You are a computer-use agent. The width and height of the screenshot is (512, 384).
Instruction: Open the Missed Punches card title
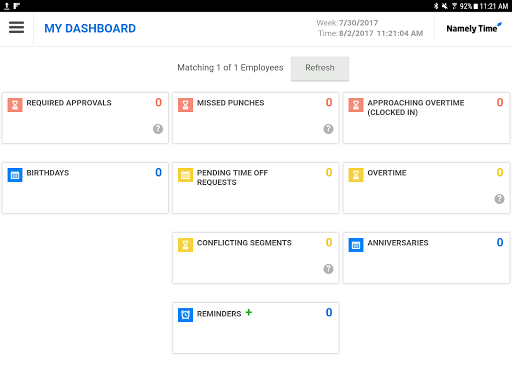231,103
